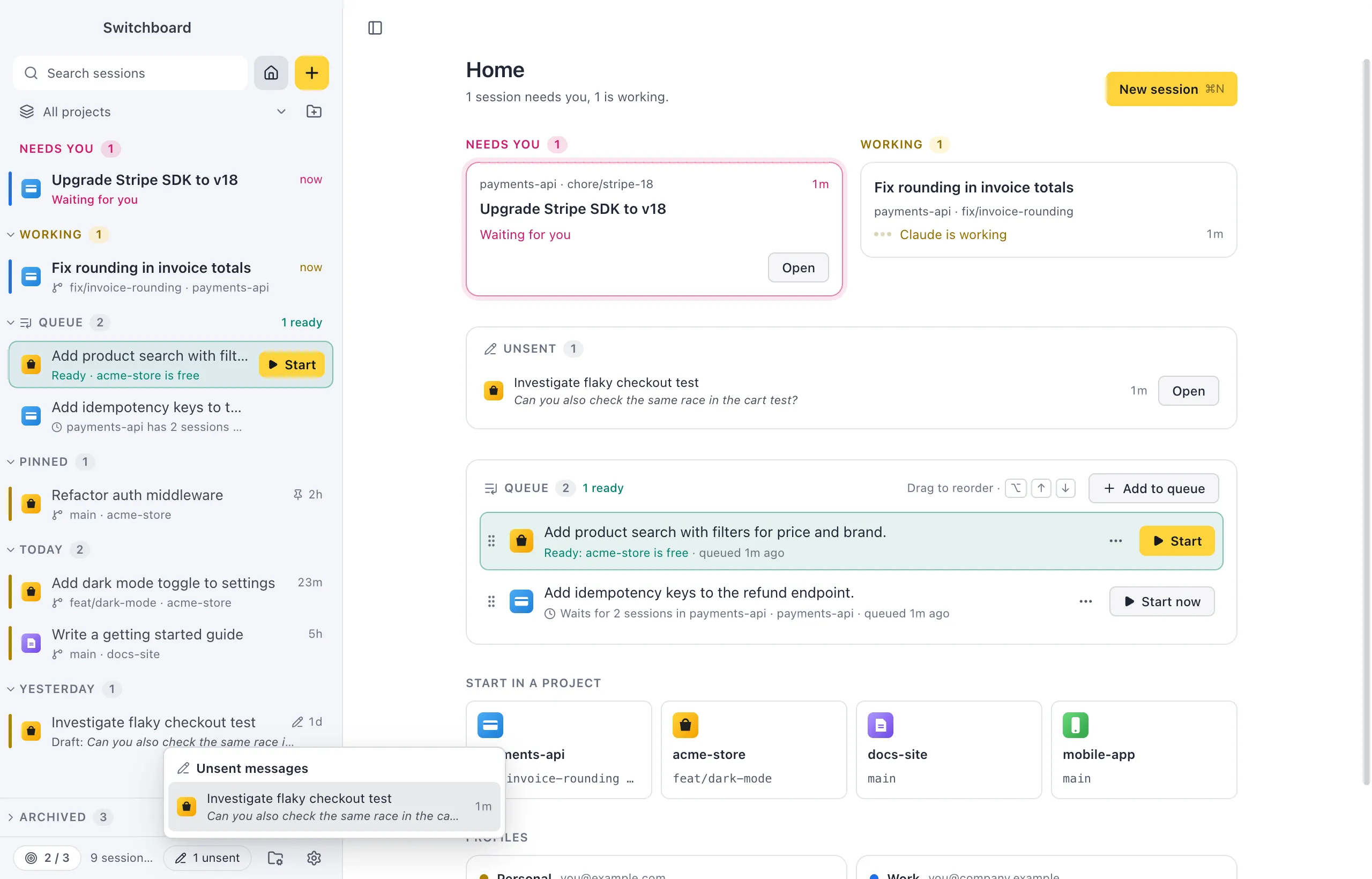The width and height of the screenshot is (1372, 879).
Task: Click the add project folder icon
Action: (x=314, y=111)
